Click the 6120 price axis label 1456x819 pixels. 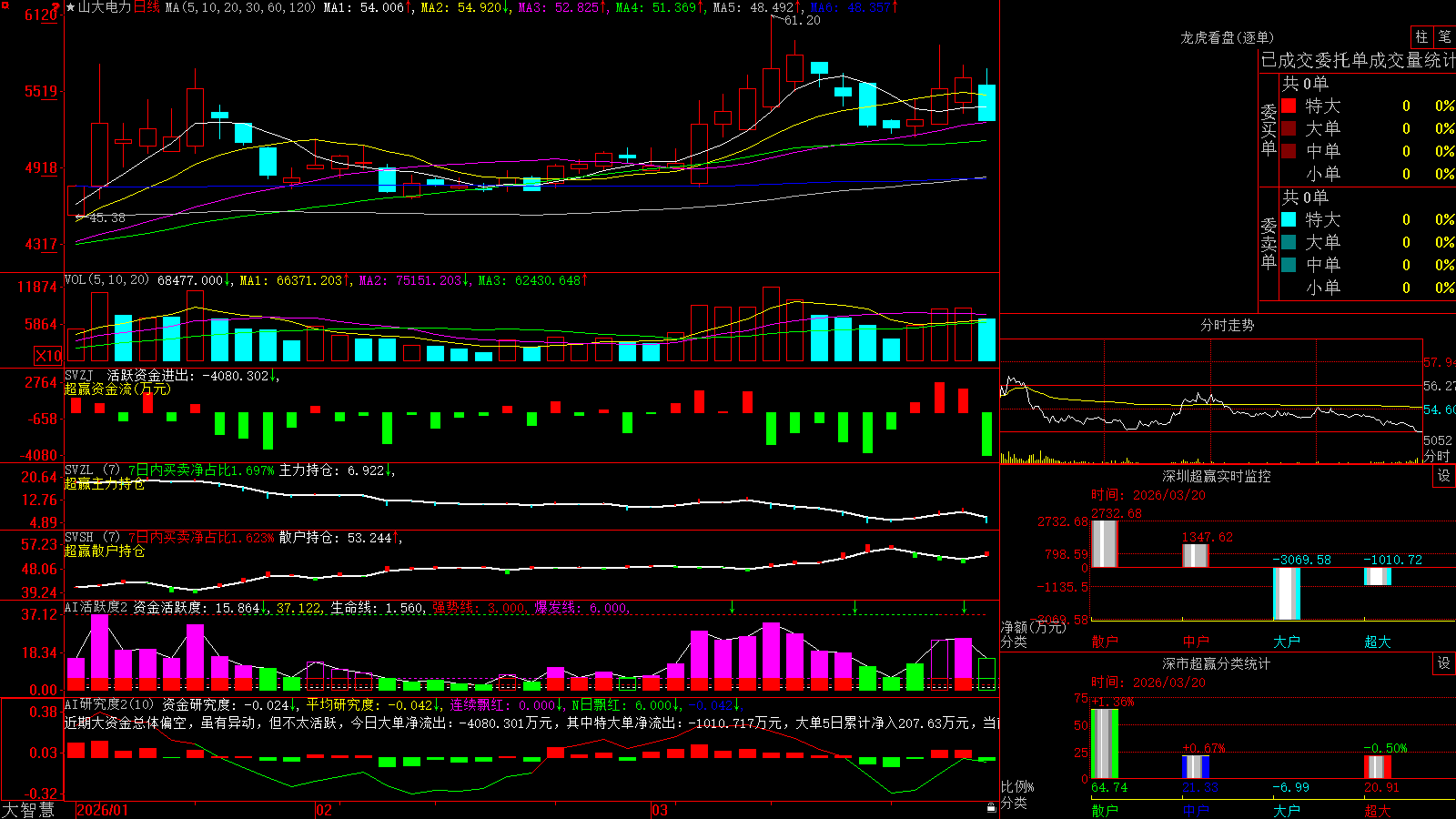(x=41, y=15)
